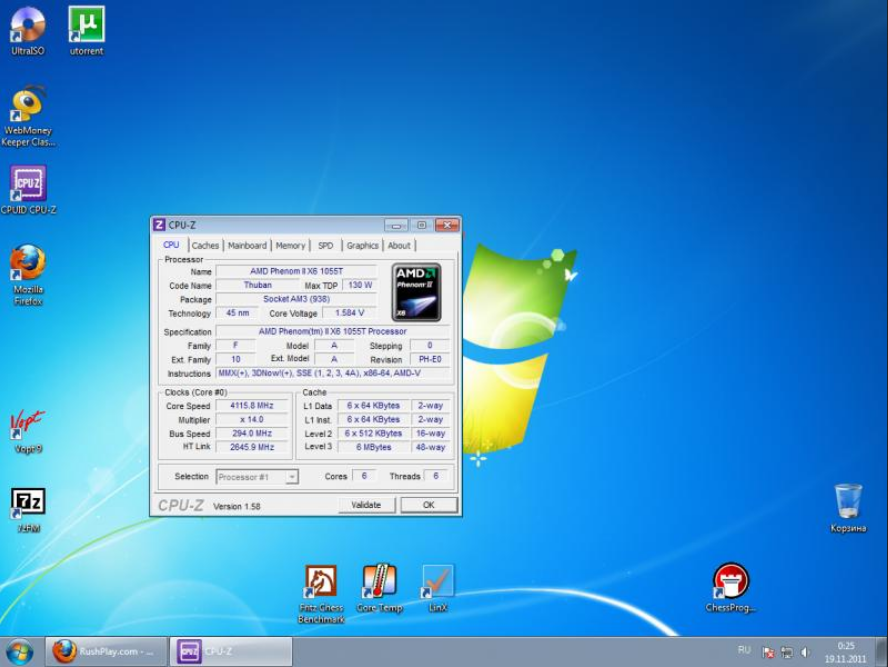Click the Max TDP value '130 W'

pos(360,285)
